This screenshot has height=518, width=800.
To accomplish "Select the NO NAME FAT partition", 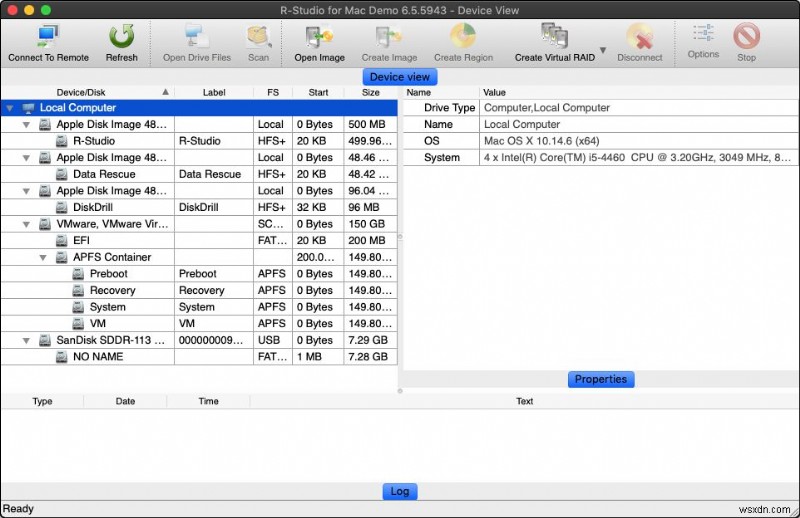I will tap(199, 357).
